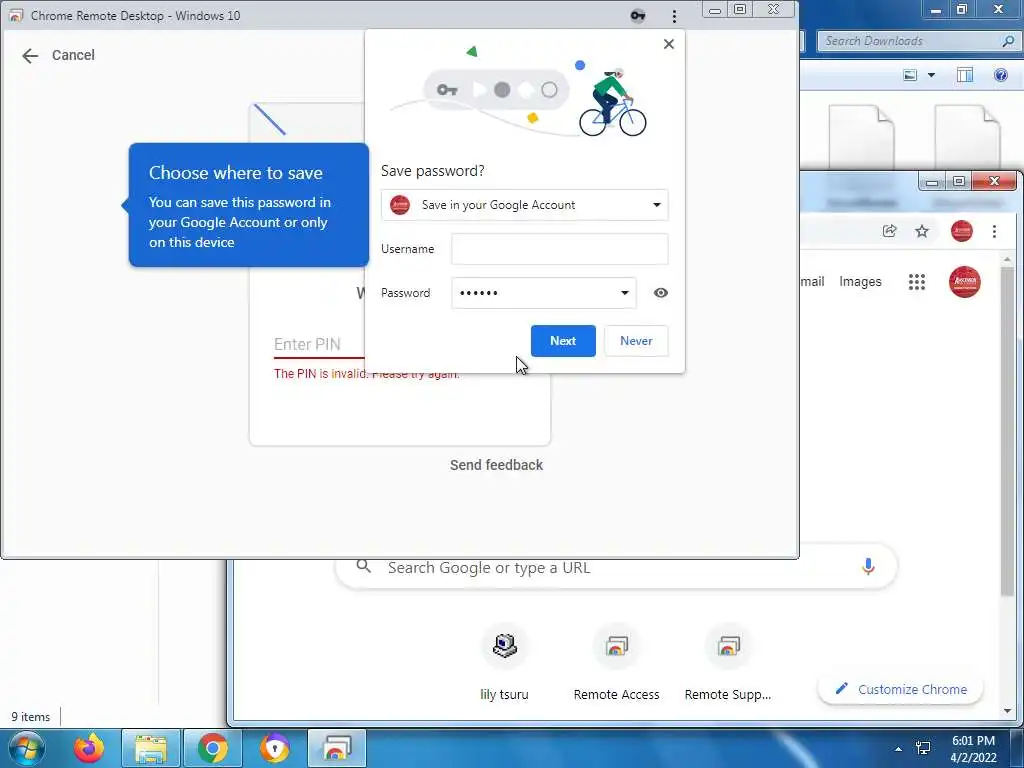Image resolution: width=1024 pixels, height=768 pixels.
Task: Launch Firefox from the taskbar
Action: [89, 748]
